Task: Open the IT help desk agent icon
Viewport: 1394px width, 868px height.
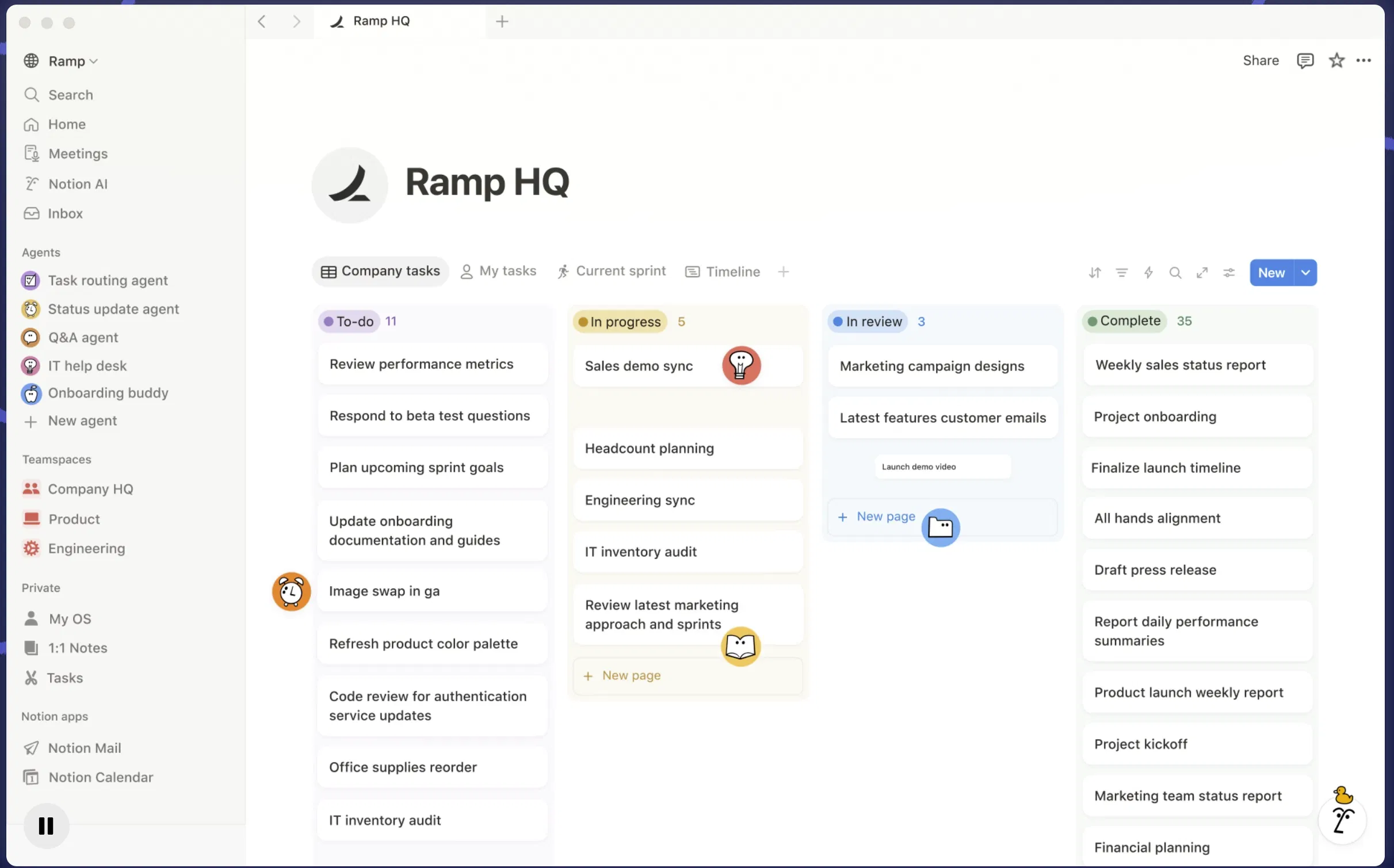Action: point(30,365)
